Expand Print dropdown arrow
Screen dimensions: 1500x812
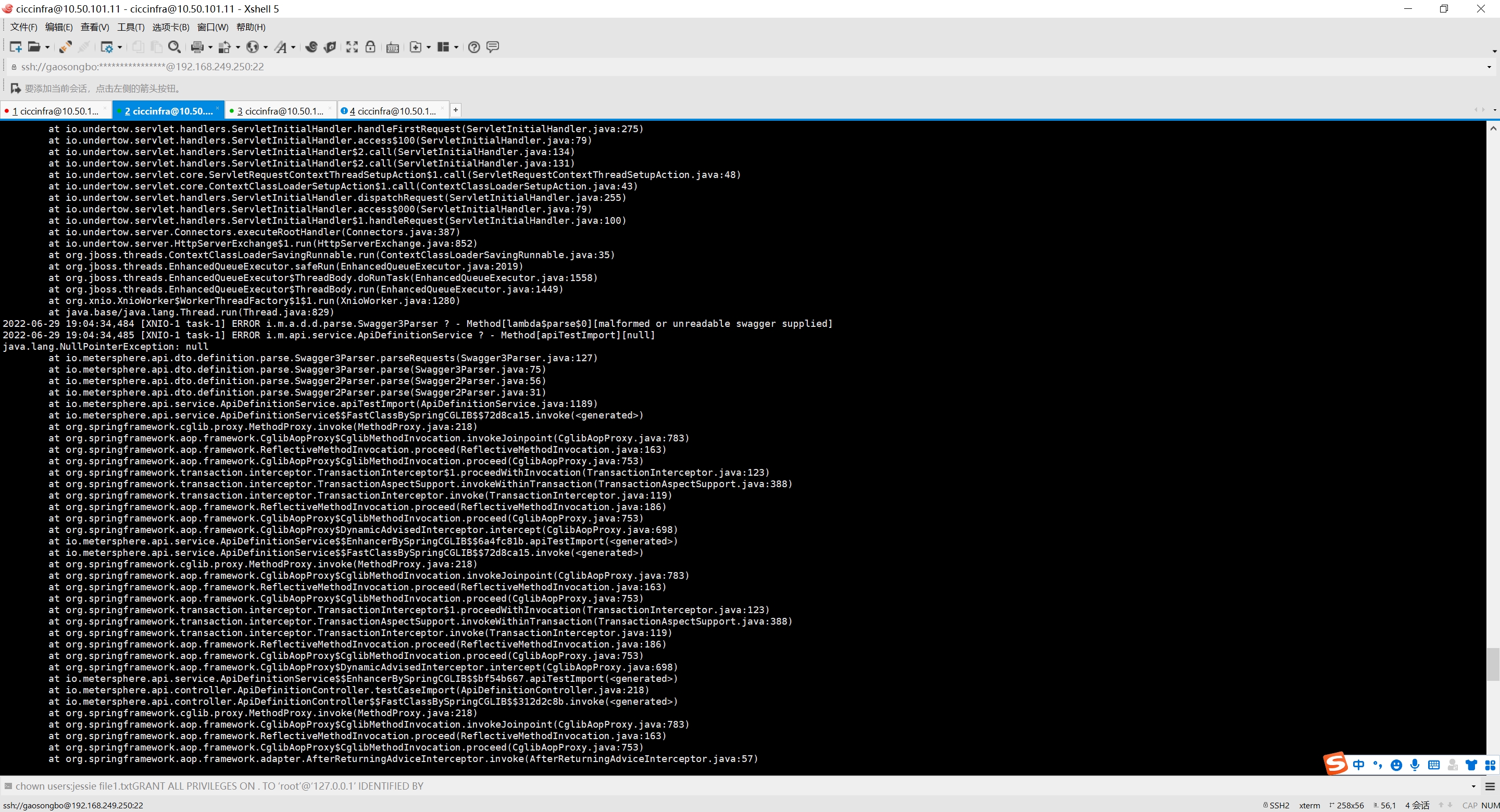pos(210,48)
